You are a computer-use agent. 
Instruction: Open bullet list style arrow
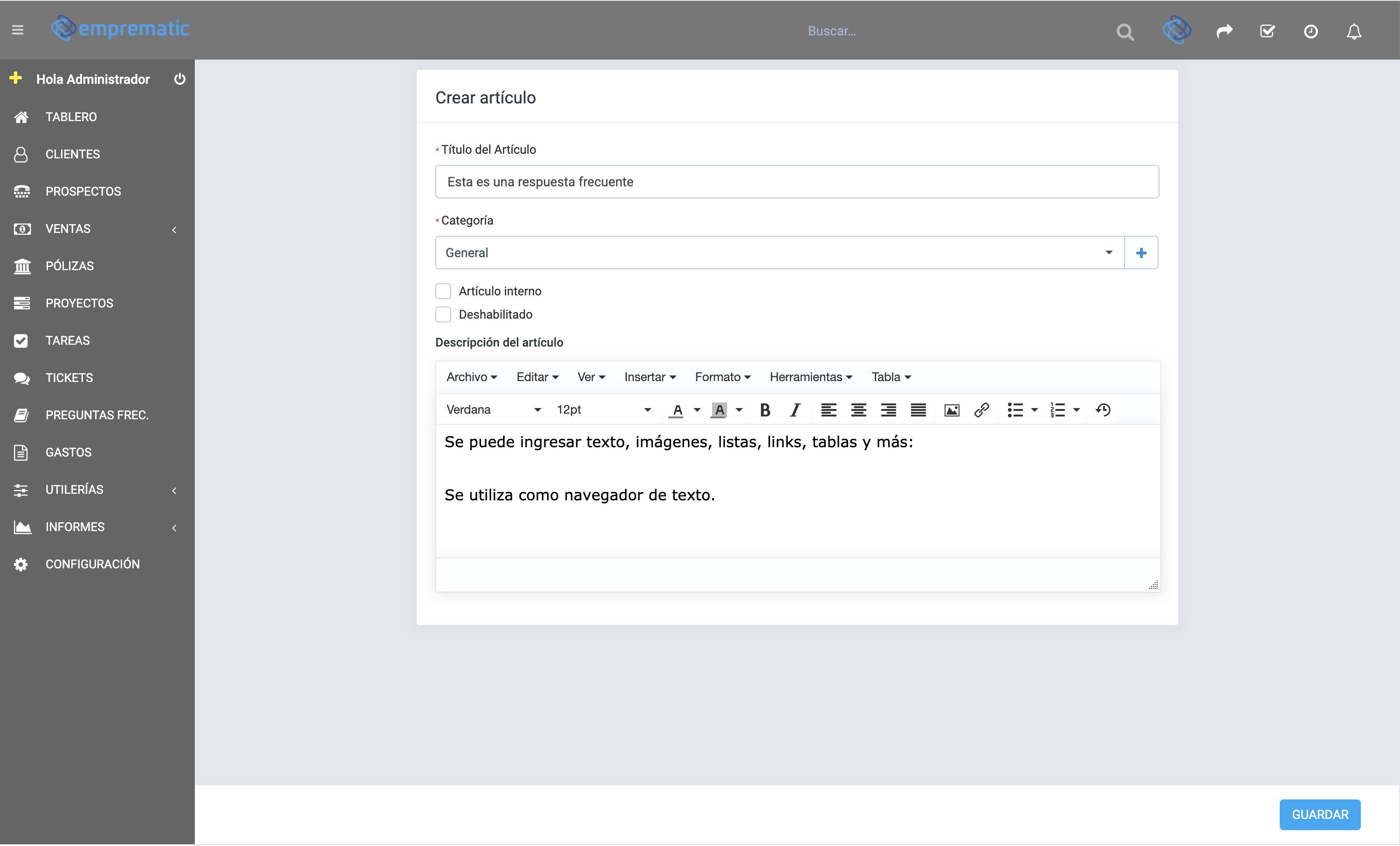tap(1035, 410)
